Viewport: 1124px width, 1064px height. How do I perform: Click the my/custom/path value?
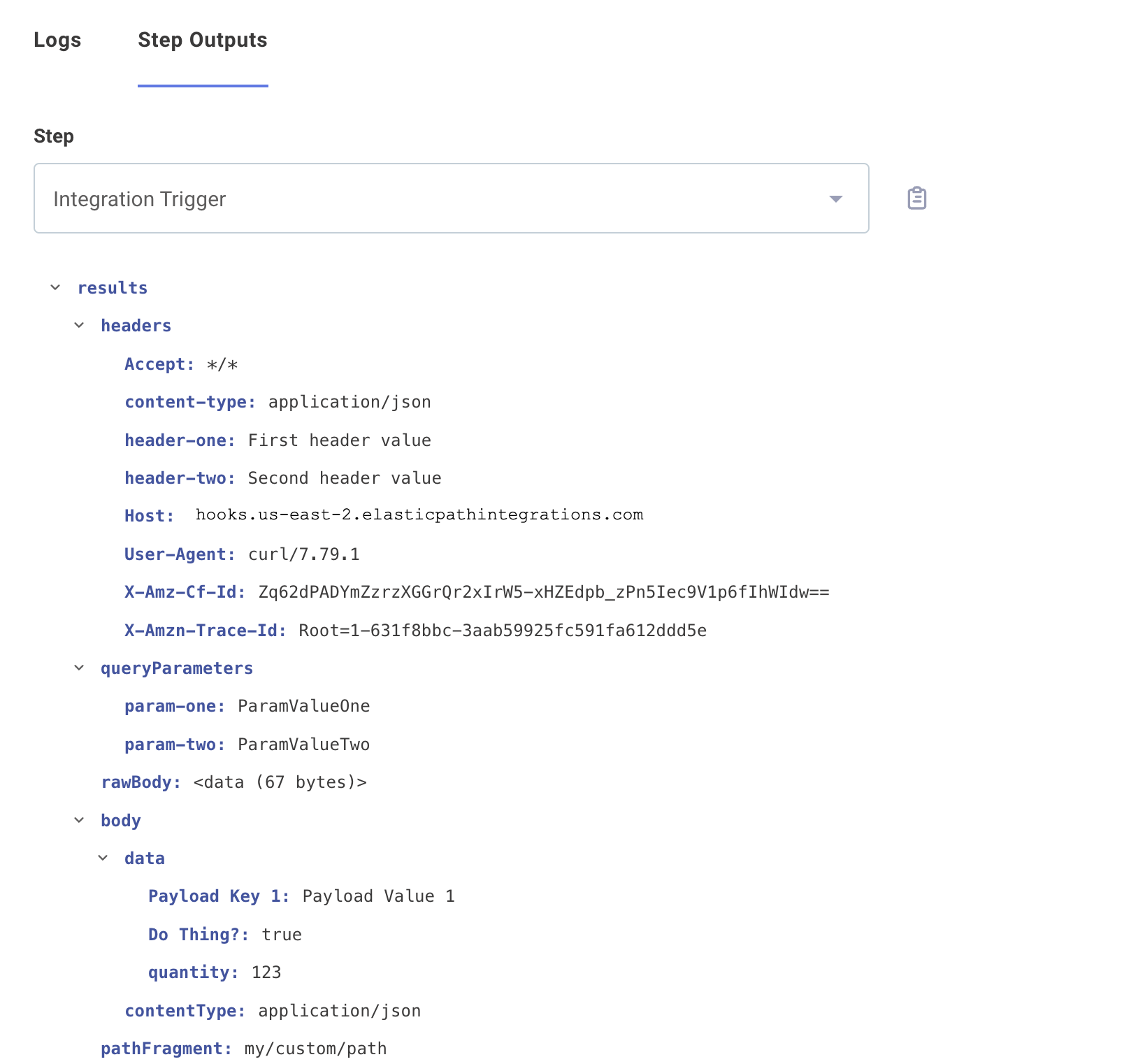click(x=316, y=1049)
